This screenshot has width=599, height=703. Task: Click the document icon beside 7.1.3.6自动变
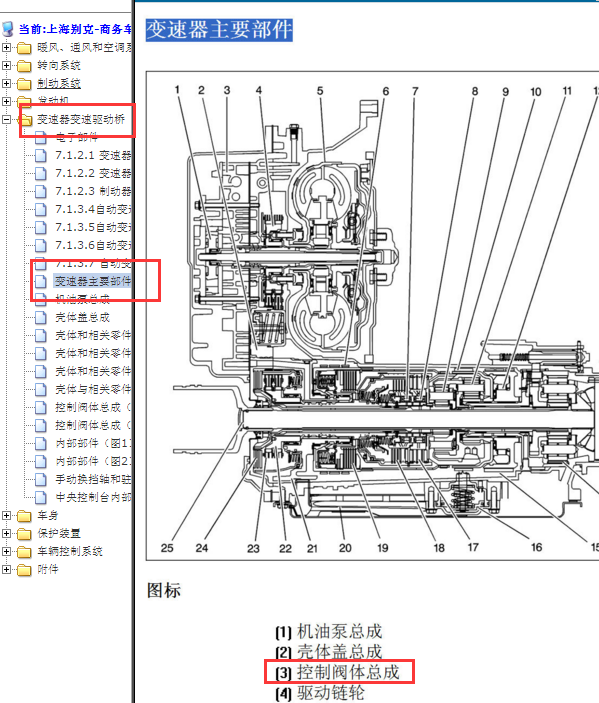[40, 245]
